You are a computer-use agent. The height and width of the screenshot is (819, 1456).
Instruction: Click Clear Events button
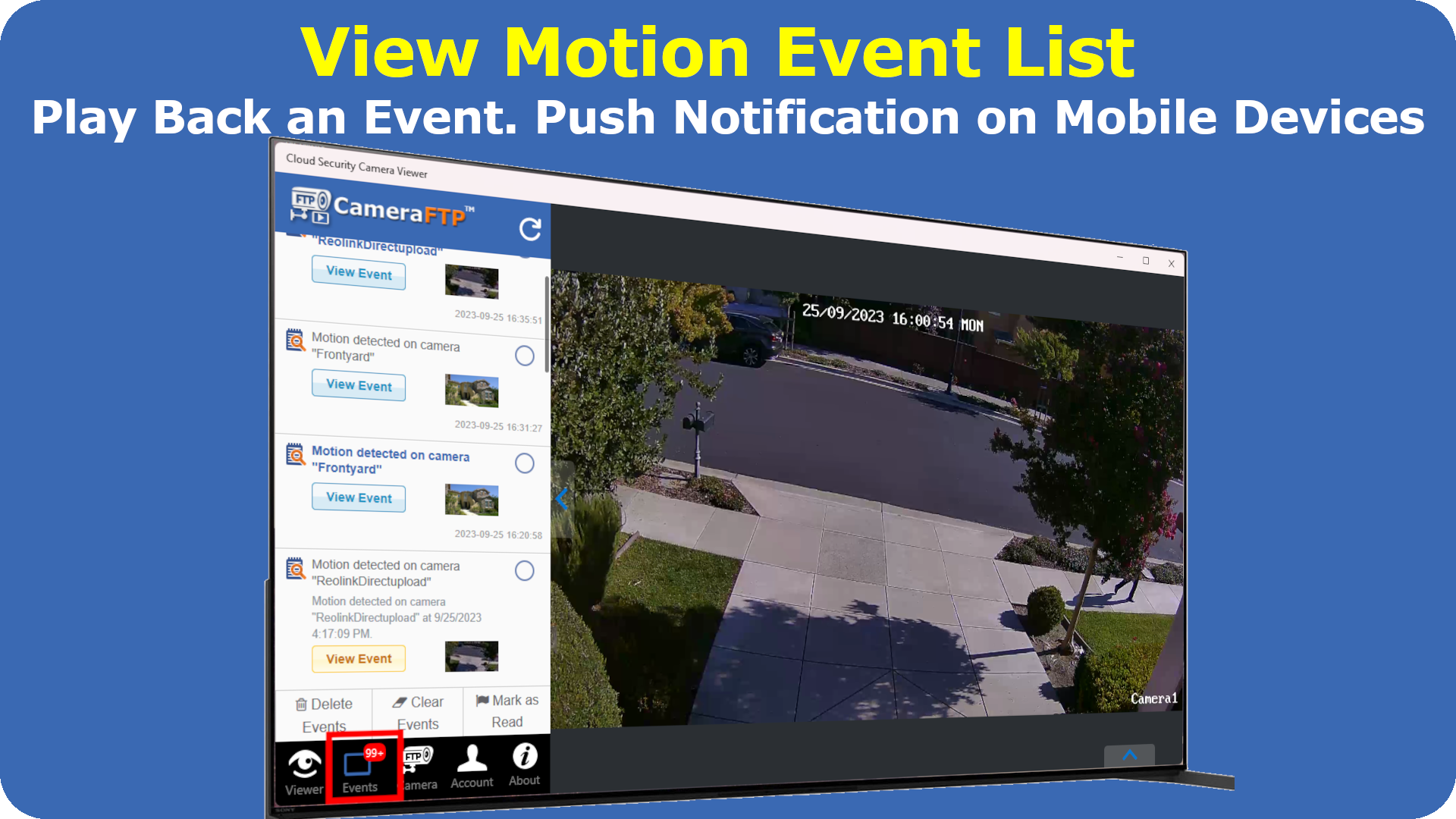click(x=418, y=711)
